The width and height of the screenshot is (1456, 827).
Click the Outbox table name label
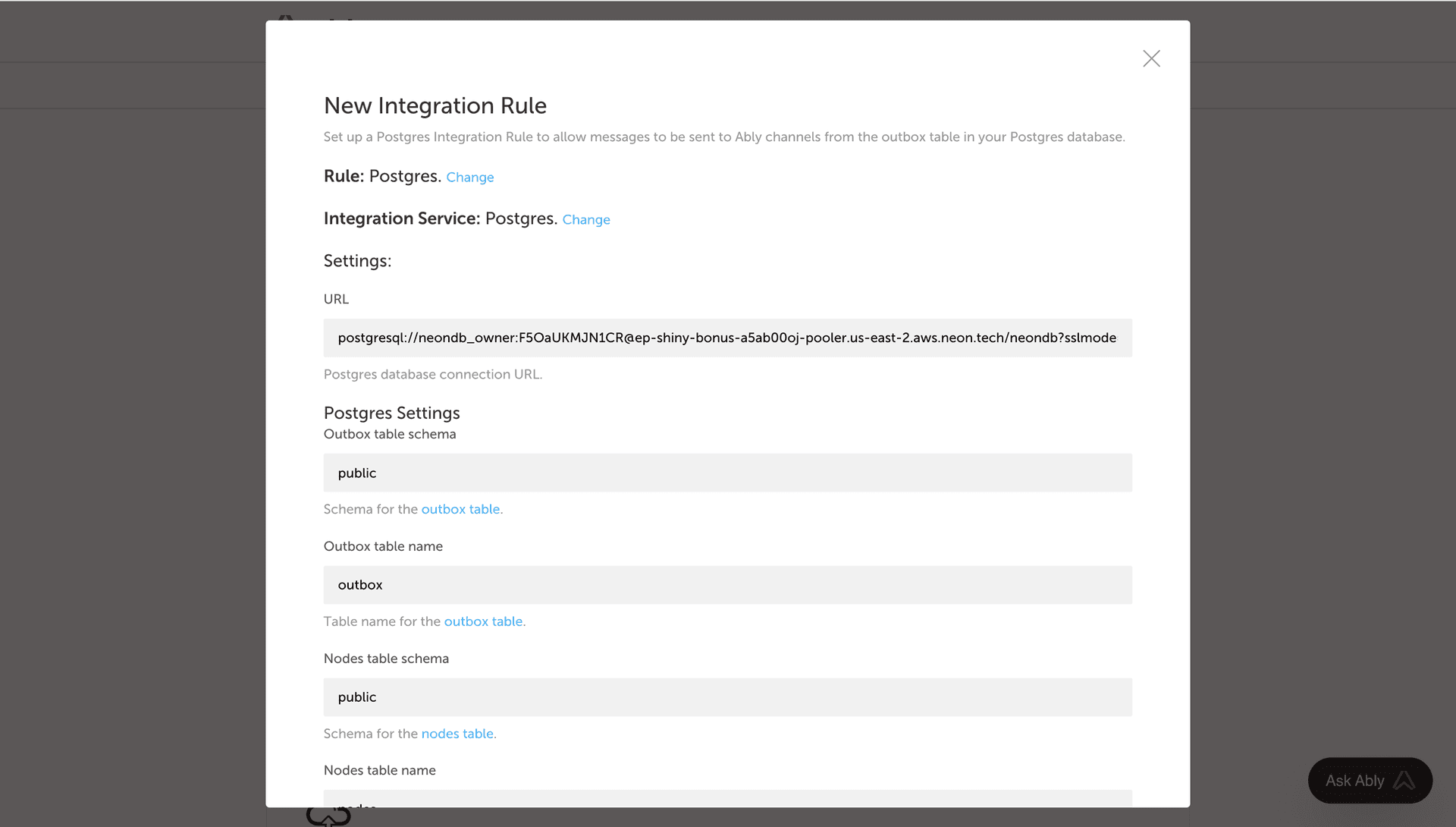pyautogui.click(x=383, y=546)
